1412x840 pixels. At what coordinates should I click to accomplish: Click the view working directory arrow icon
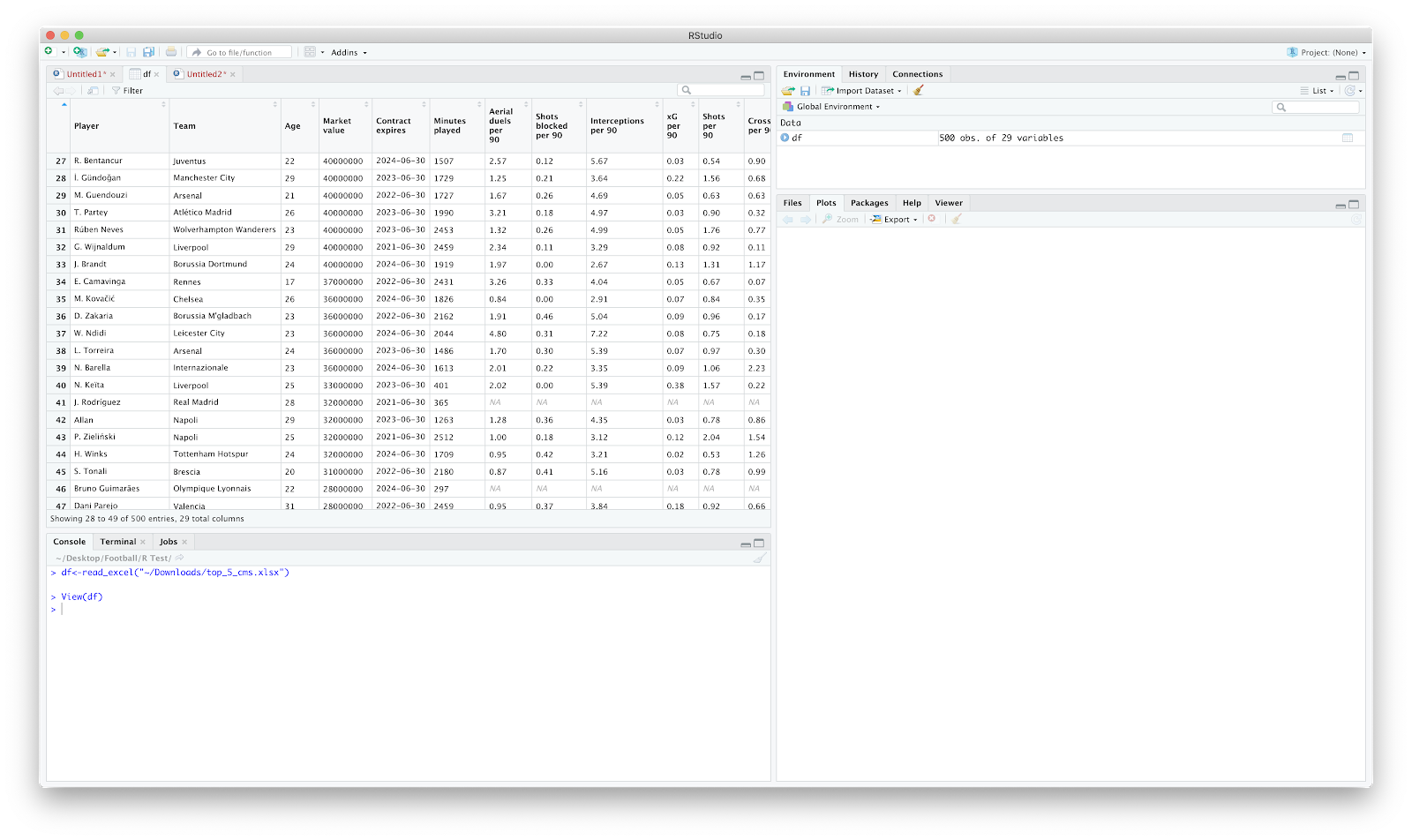click(179, 558)
